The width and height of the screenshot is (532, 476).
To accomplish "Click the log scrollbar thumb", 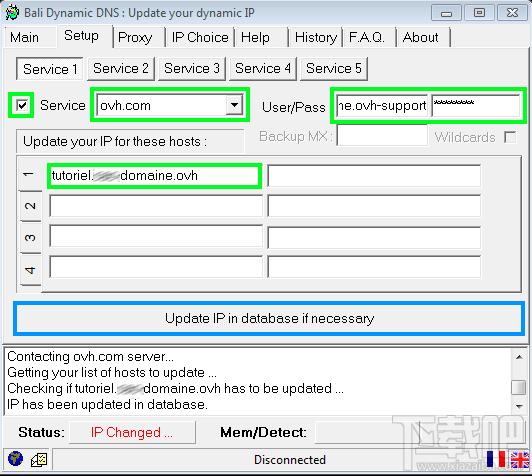I will pyautogui.click(x=519, y=387).
